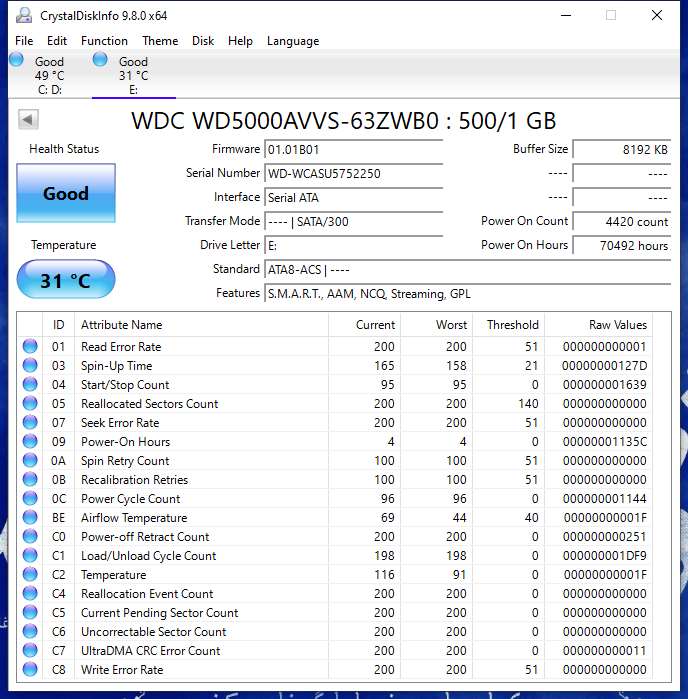Select the UltraDMA CRC Error Count attribute name
This screenshot has height=699, width=688.
[x=150, y=651]
